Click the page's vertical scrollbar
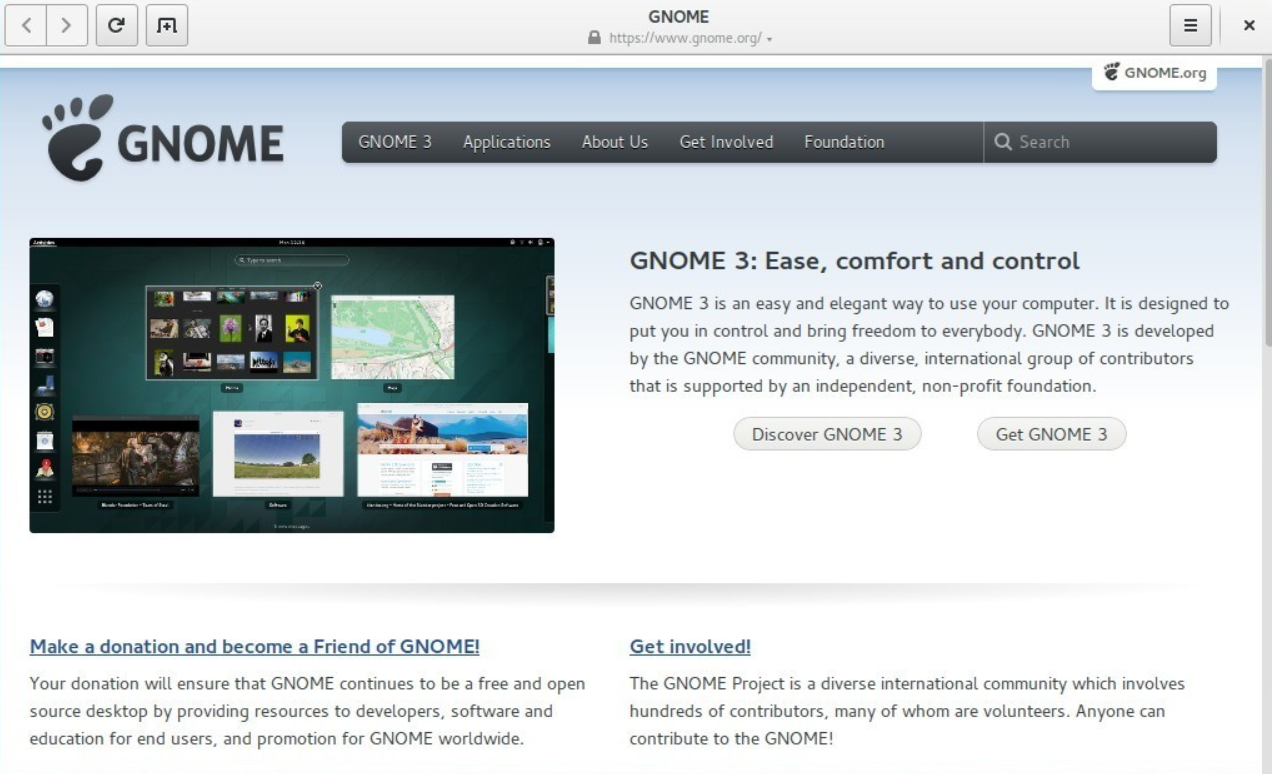 pos(1268,203)
